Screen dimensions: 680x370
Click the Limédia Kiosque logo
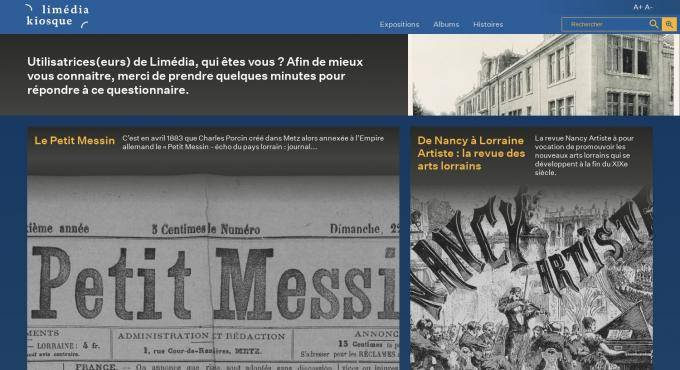57,16
